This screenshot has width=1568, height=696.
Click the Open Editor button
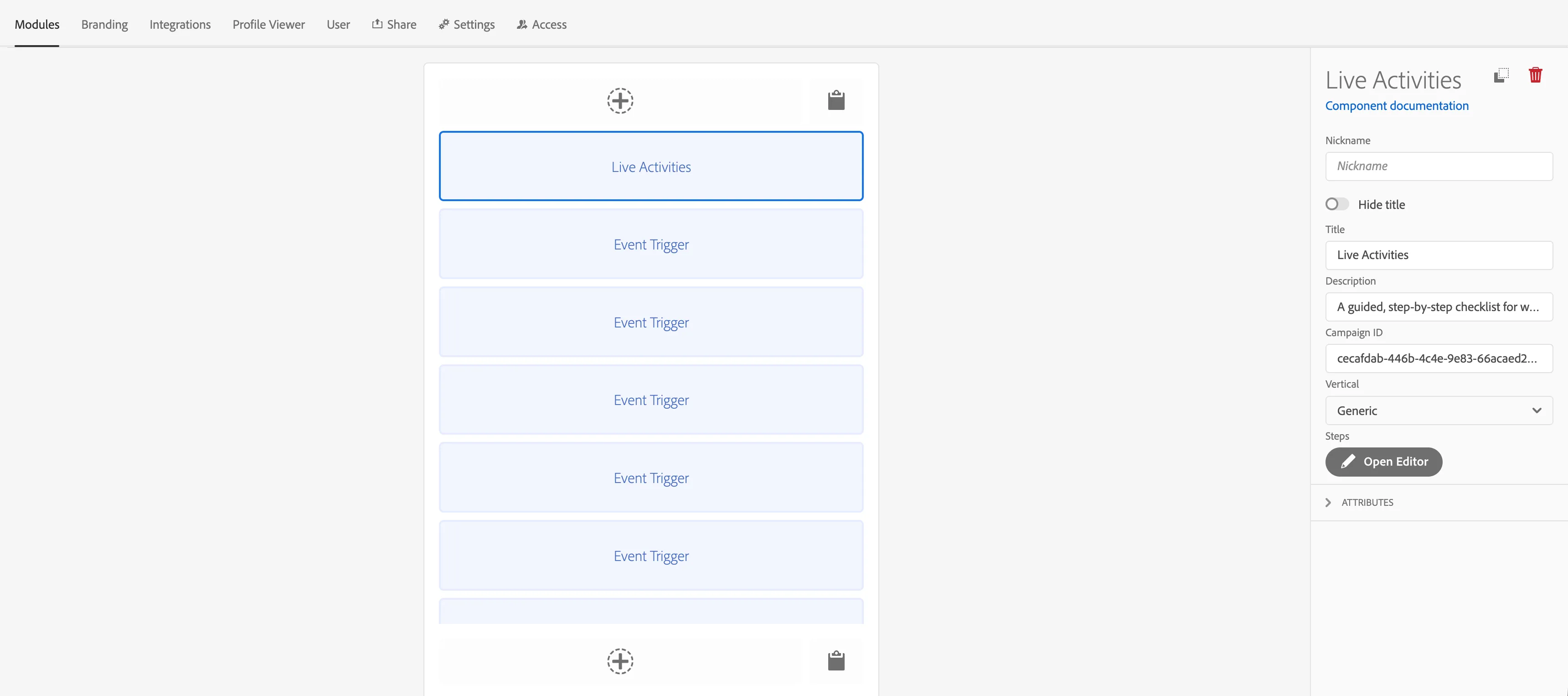click(x=1383, y=462)
